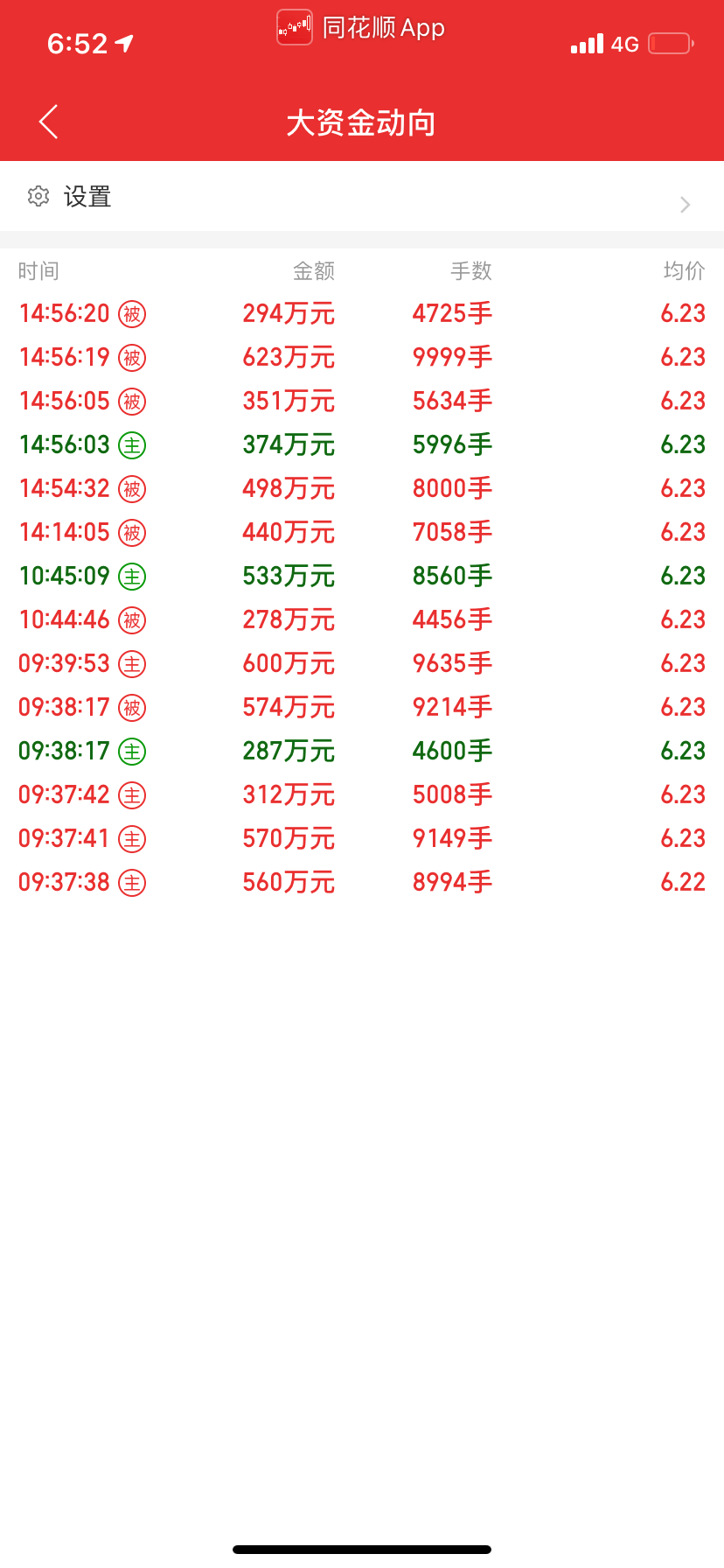
Task: Click the settings gear icon
Action: [38, 196]
